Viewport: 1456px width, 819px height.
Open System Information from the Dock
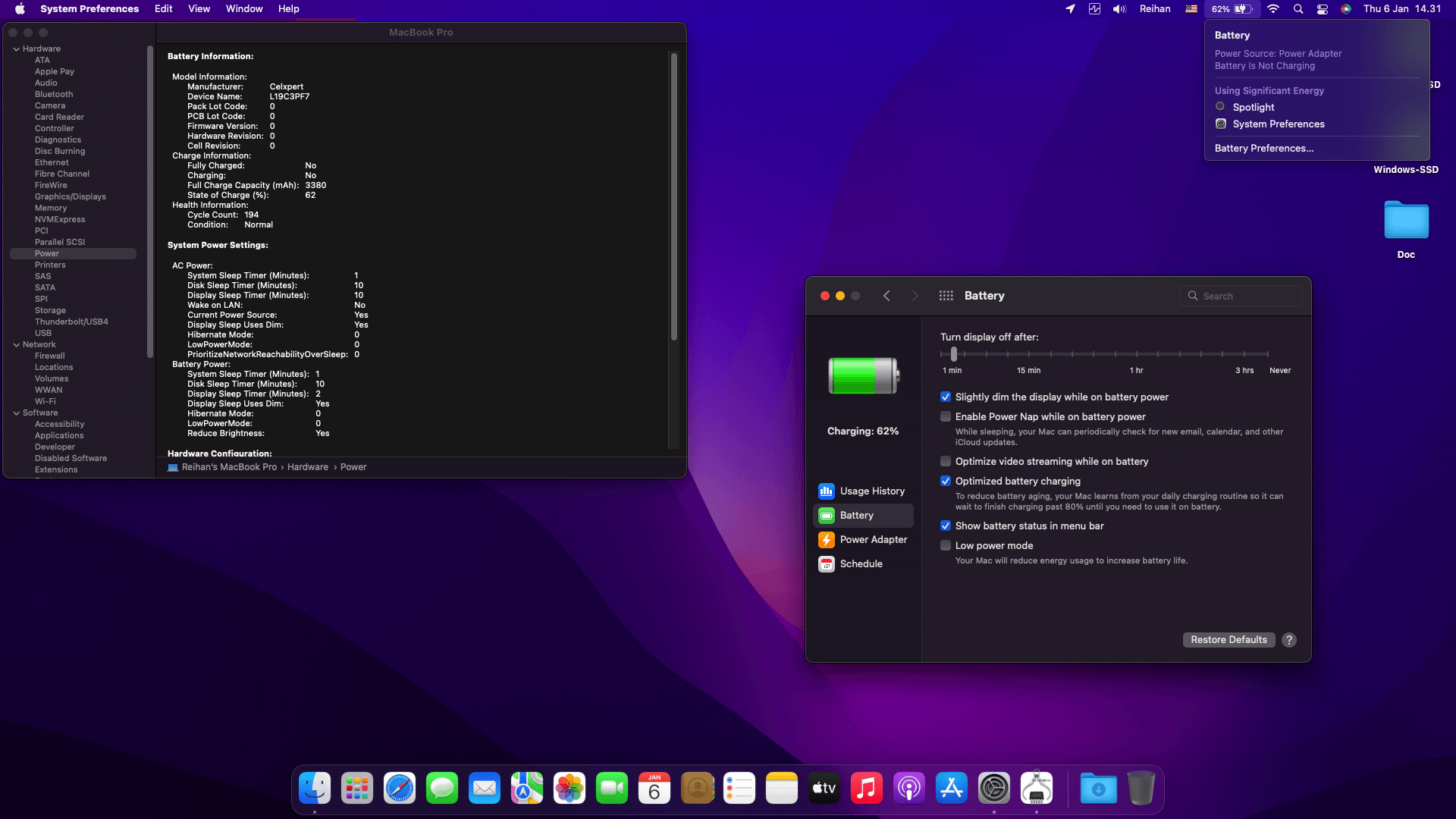click(x=1037, y=789)
